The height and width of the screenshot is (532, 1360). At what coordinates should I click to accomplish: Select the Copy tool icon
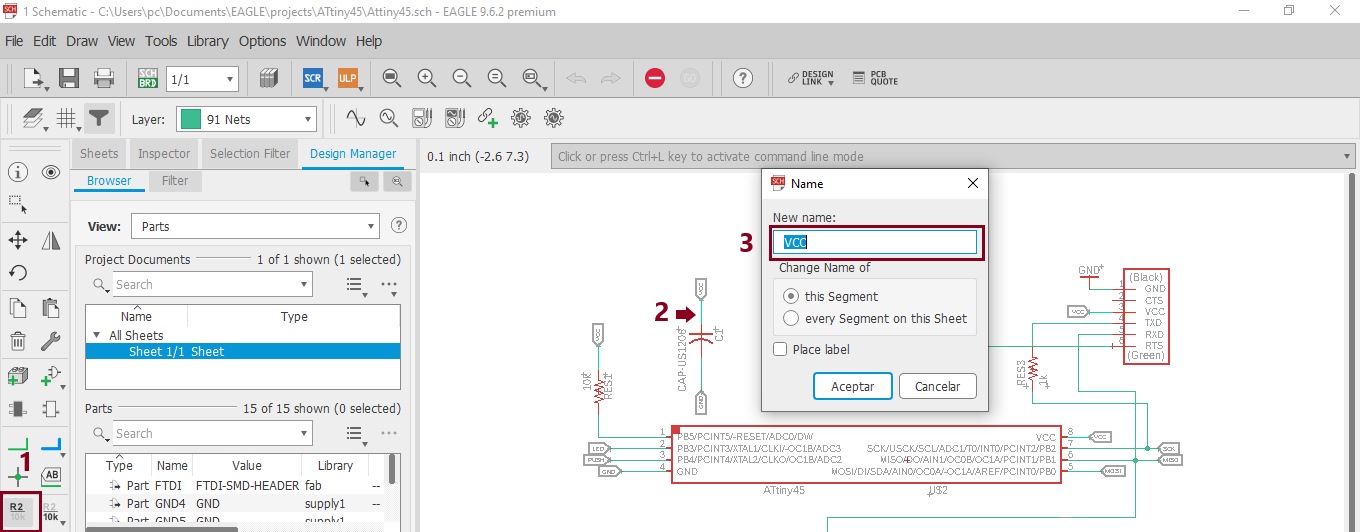point(17,308)
